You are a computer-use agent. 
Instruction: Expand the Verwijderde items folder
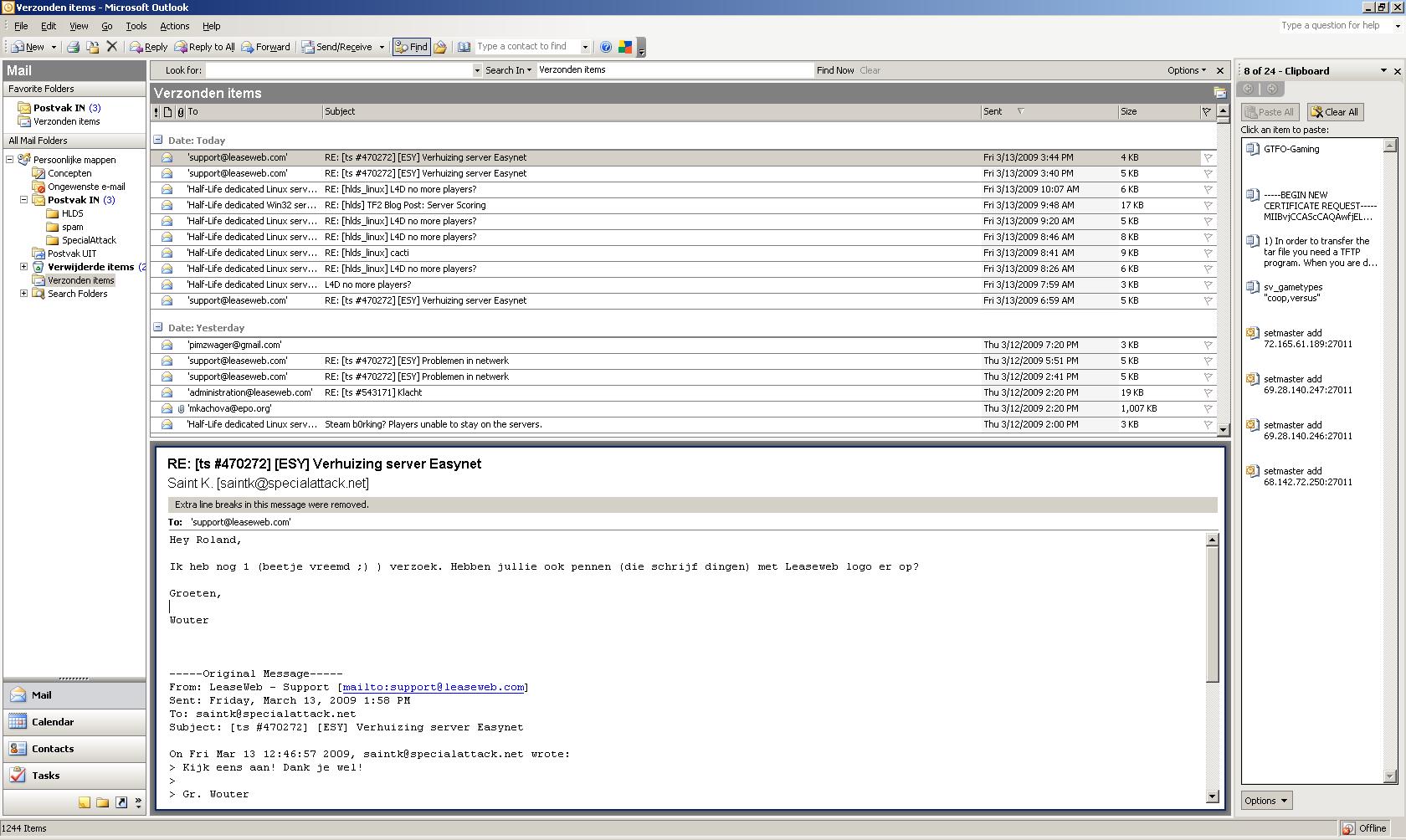click(x=23, y=267)
